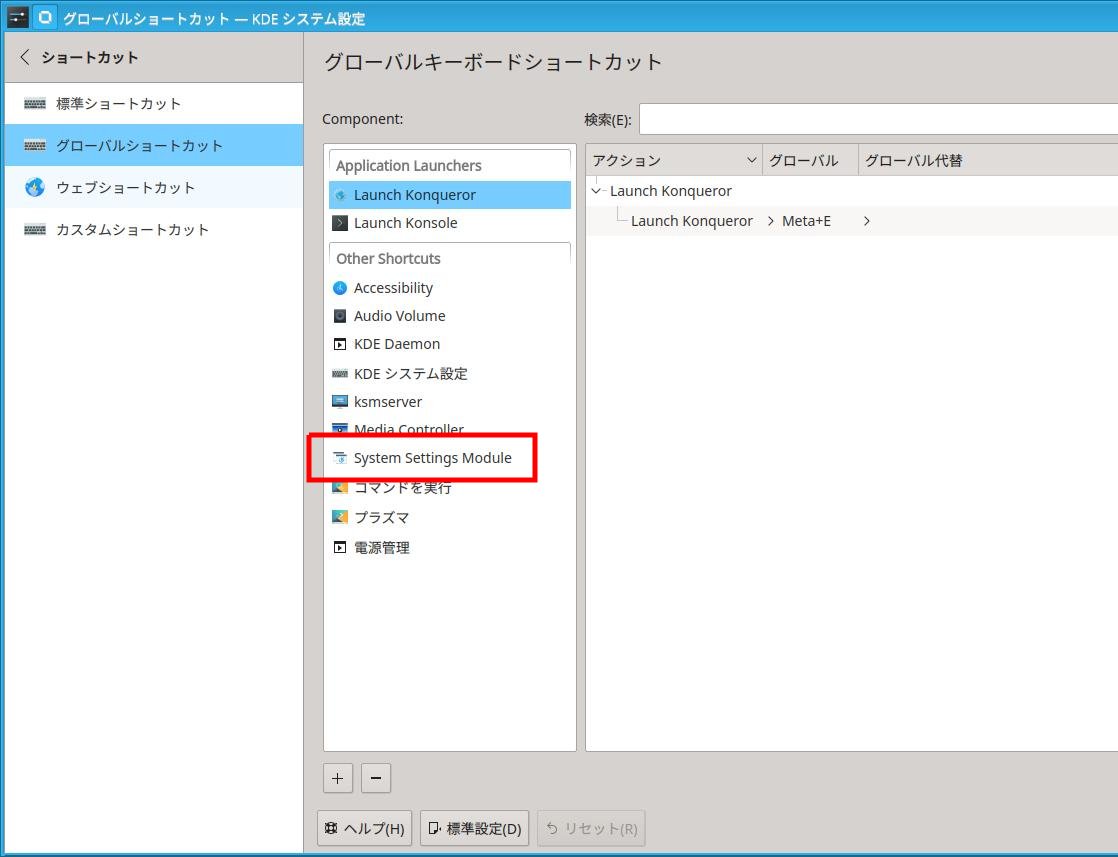The width and height of the screenshot is (1118, 857).
Task: Click the グローバル代替 column header
Action: point(988,160)
